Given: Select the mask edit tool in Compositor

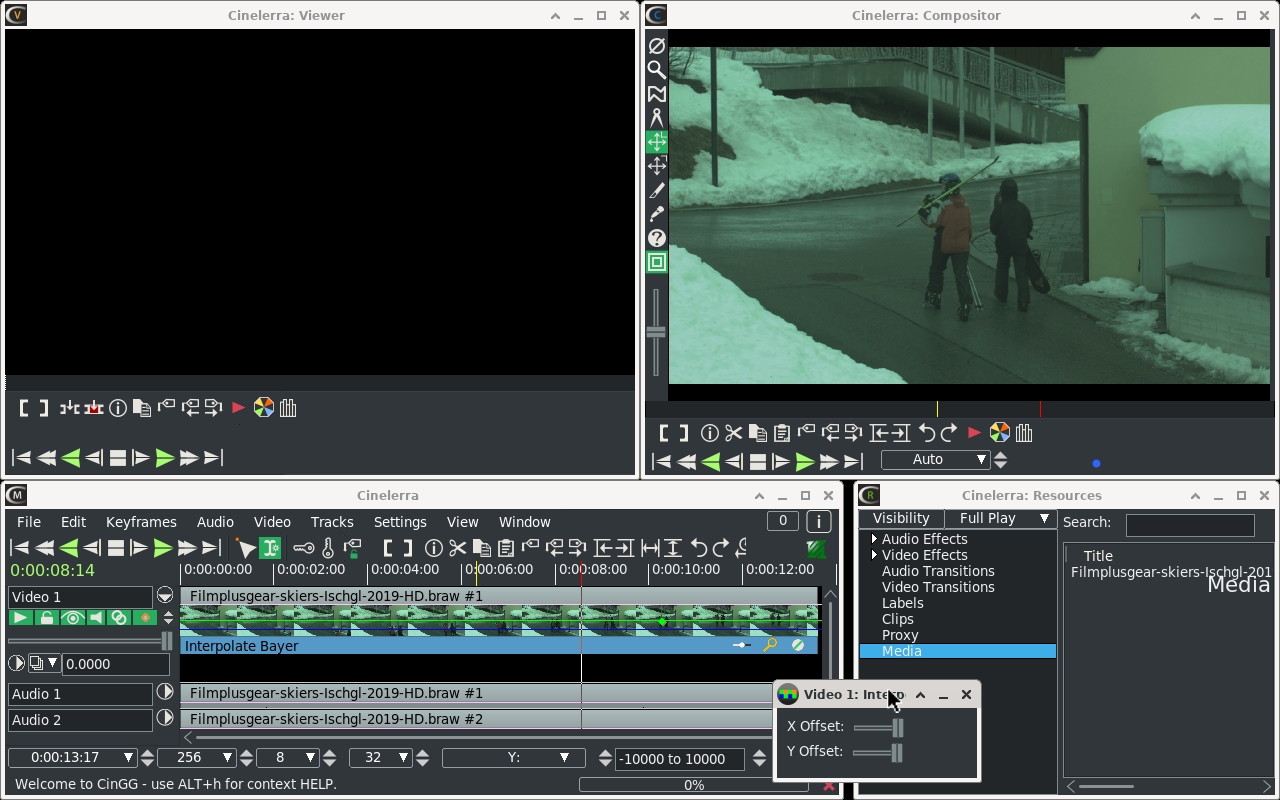Looking at the screenshot, I should tap(656, 93).
